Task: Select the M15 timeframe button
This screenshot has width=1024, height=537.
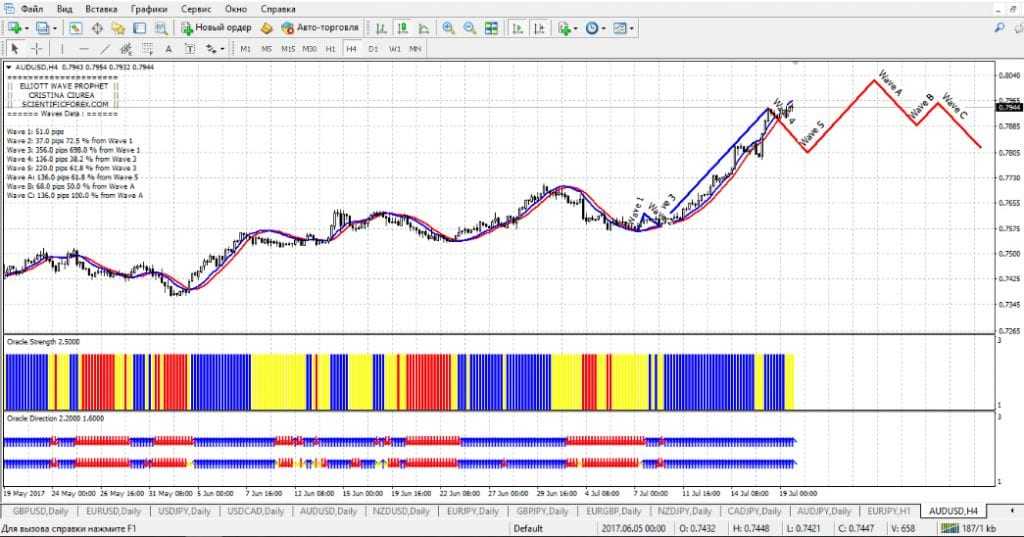Action: pos(288,48)
